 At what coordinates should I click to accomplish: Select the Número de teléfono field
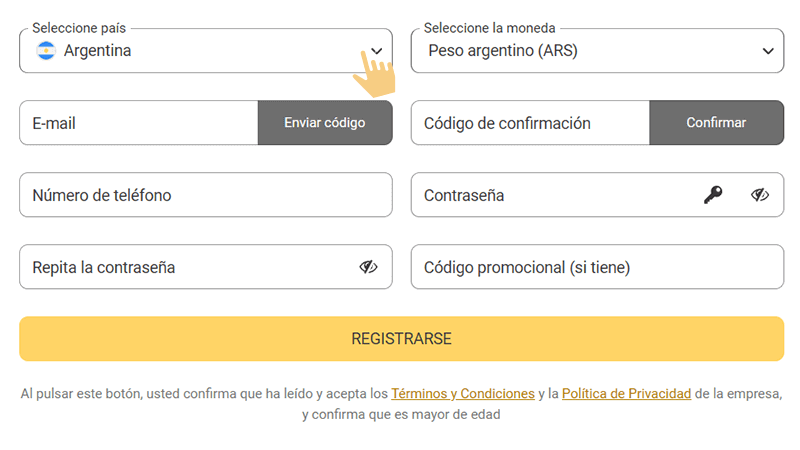[205, 195]
